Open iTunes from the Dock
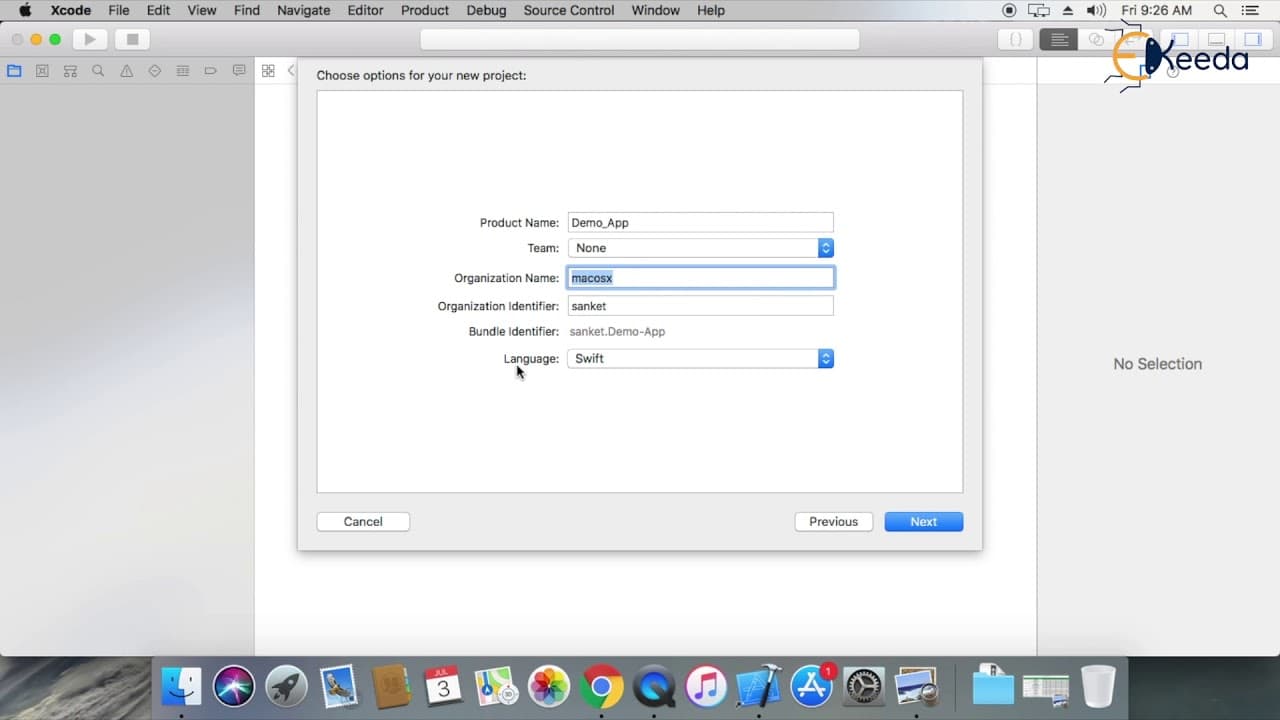Screen dimensions: 1280x720 [706, 686]
